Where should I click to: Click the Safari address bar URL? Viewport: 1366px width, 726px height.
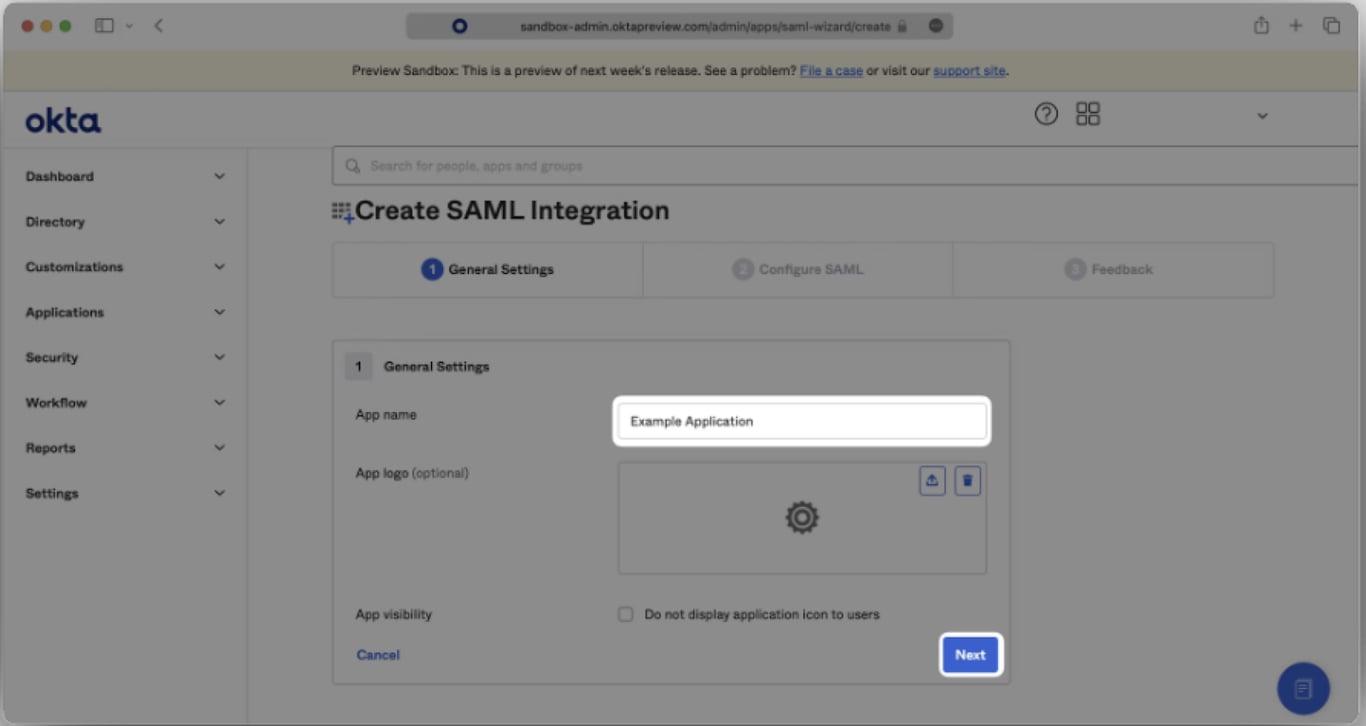click(x=705, y=27)
